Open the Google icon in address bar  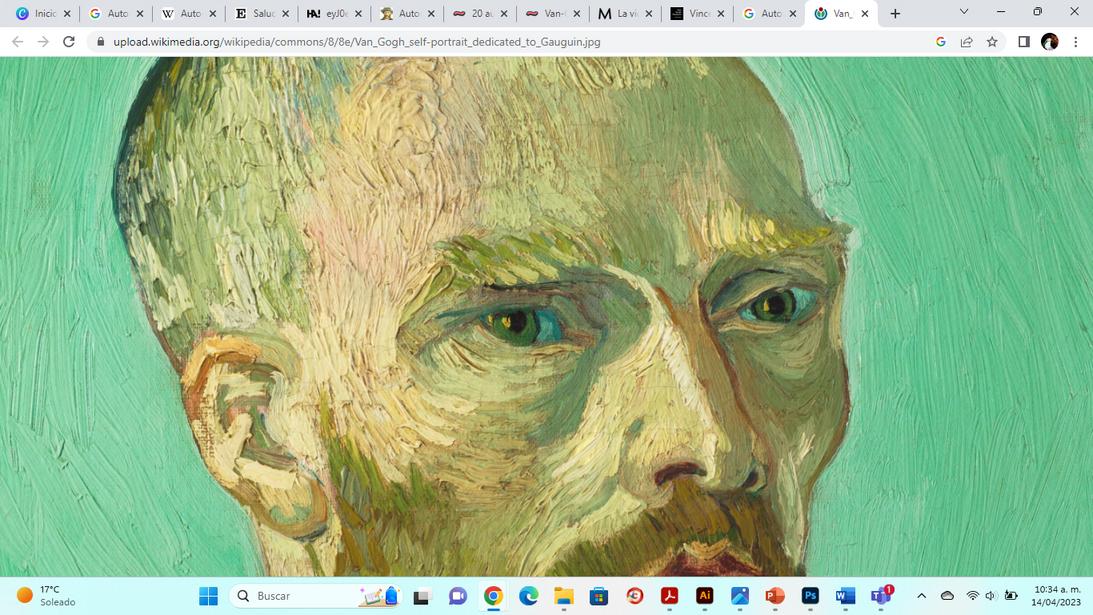pos(940,42)
